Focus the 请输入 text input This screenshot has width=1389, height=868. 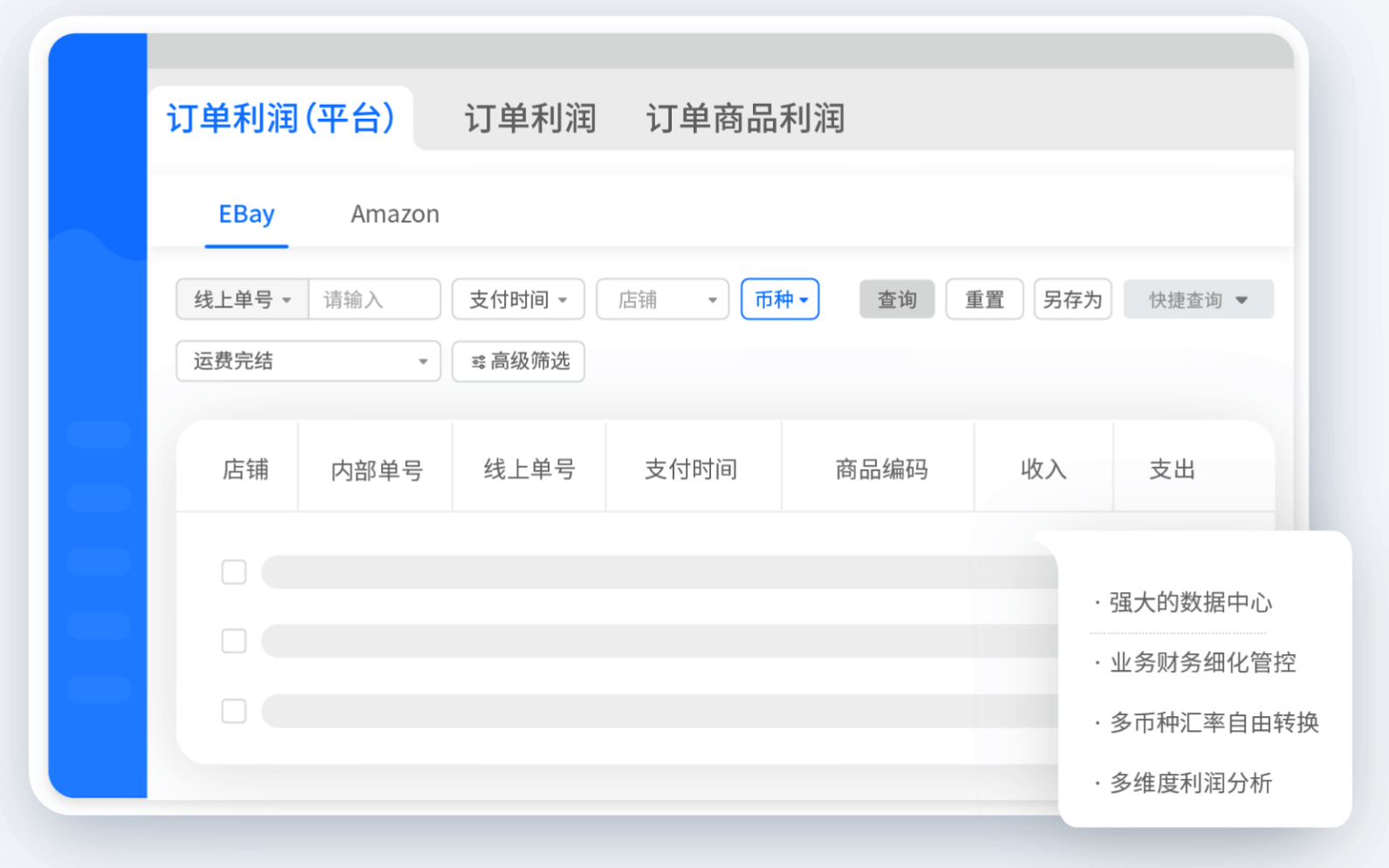374,300
